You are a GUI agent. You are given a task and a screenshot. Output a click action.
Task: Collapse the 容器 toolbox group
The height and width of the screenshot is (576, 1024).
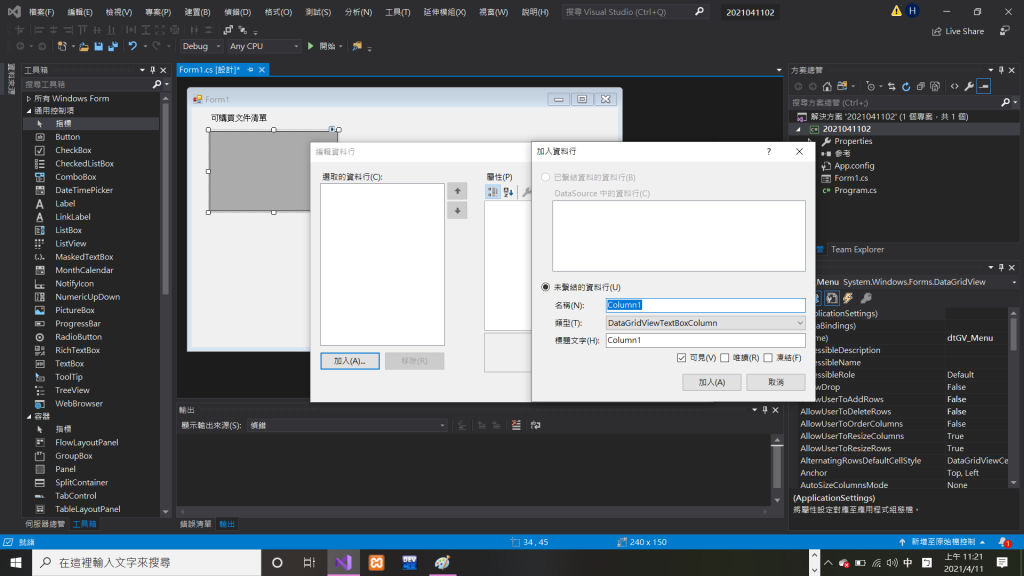[x=29, y=417]
